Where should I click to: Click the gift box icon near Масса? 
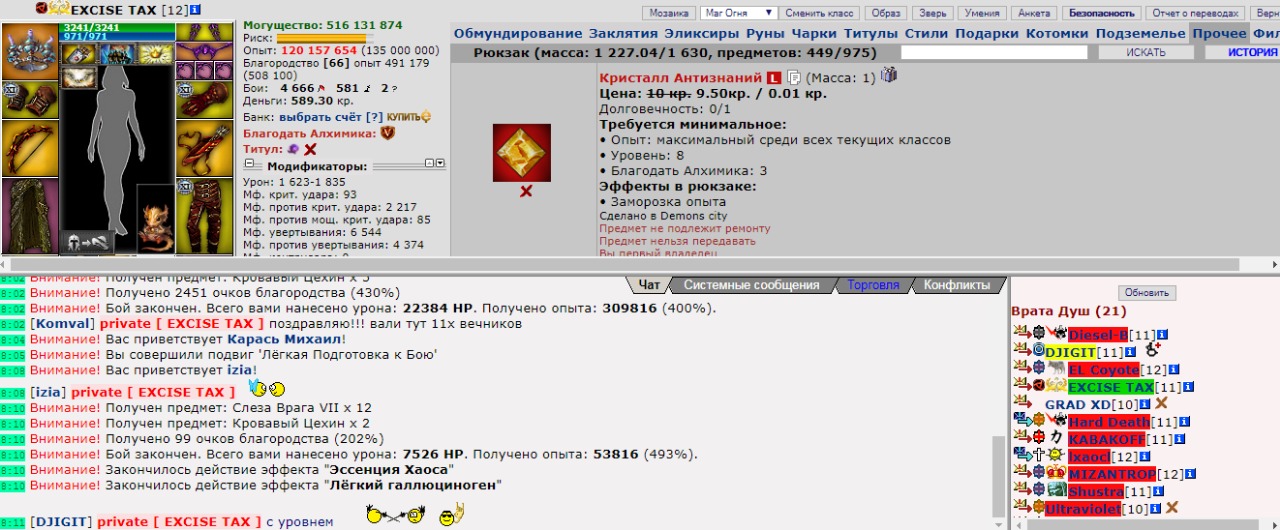[x=888, y=75]
